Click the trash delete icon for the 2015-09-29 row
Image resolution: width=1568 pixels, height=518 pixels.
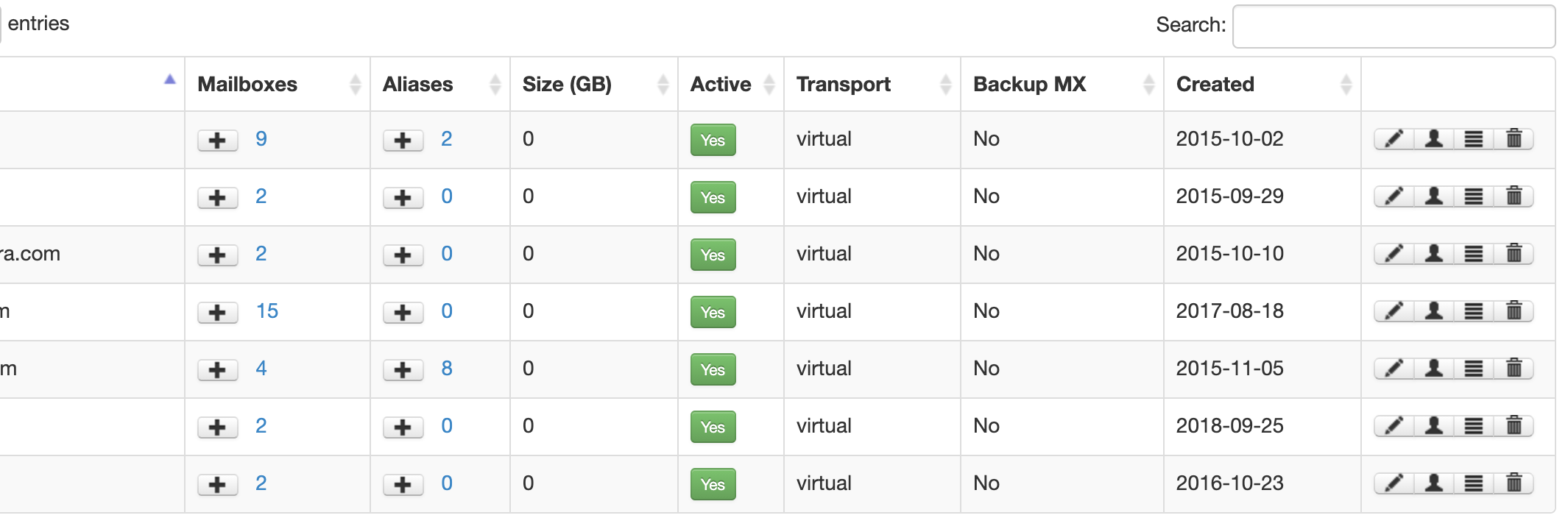(x=1514, y=196)
